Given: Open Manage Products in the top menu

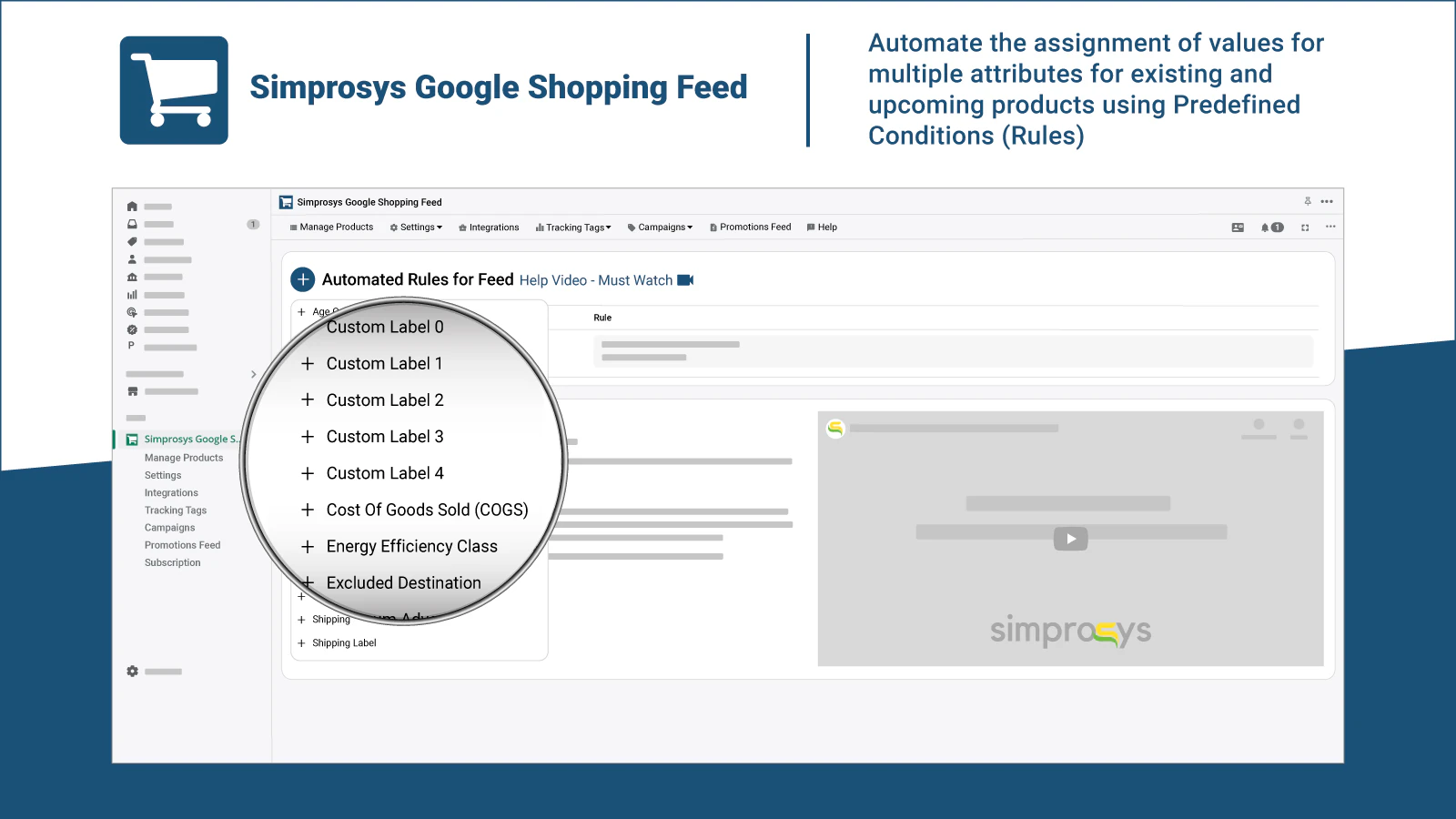Looking at the screenshot, I should 331,227.
